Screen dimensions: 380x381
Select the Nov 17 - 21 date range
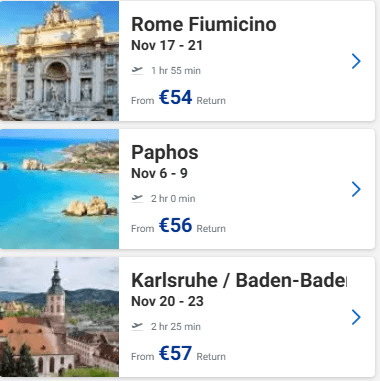pos(167,45)
